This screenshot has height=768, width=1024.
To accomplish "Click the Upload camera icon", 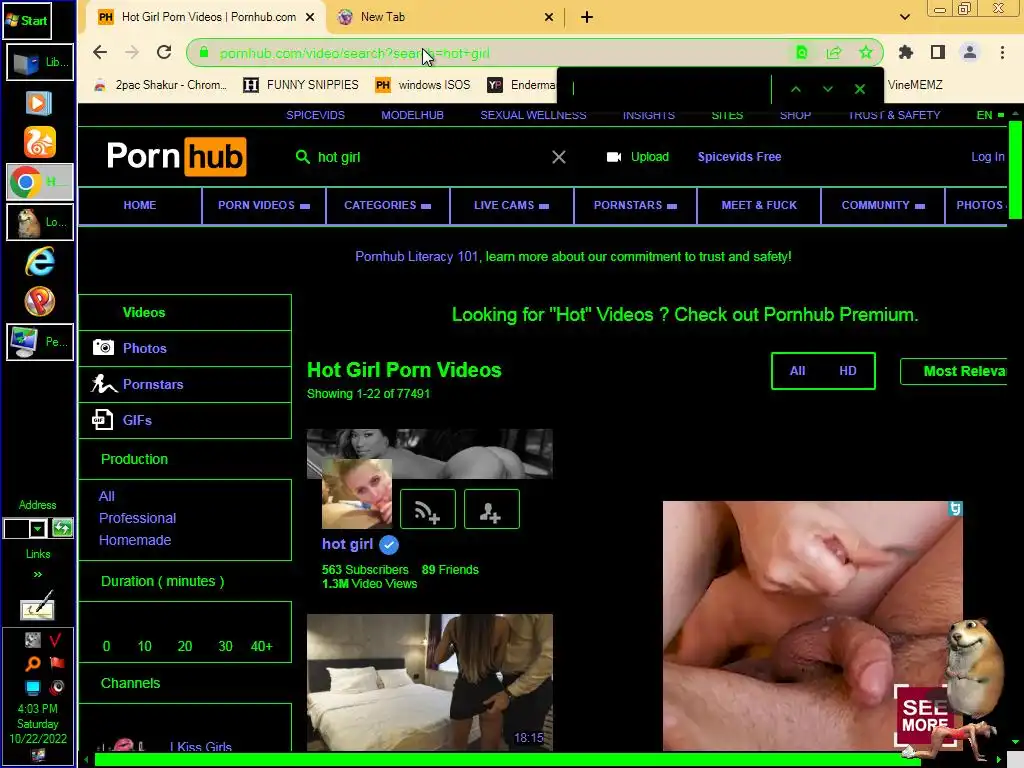I will point(614,157).
